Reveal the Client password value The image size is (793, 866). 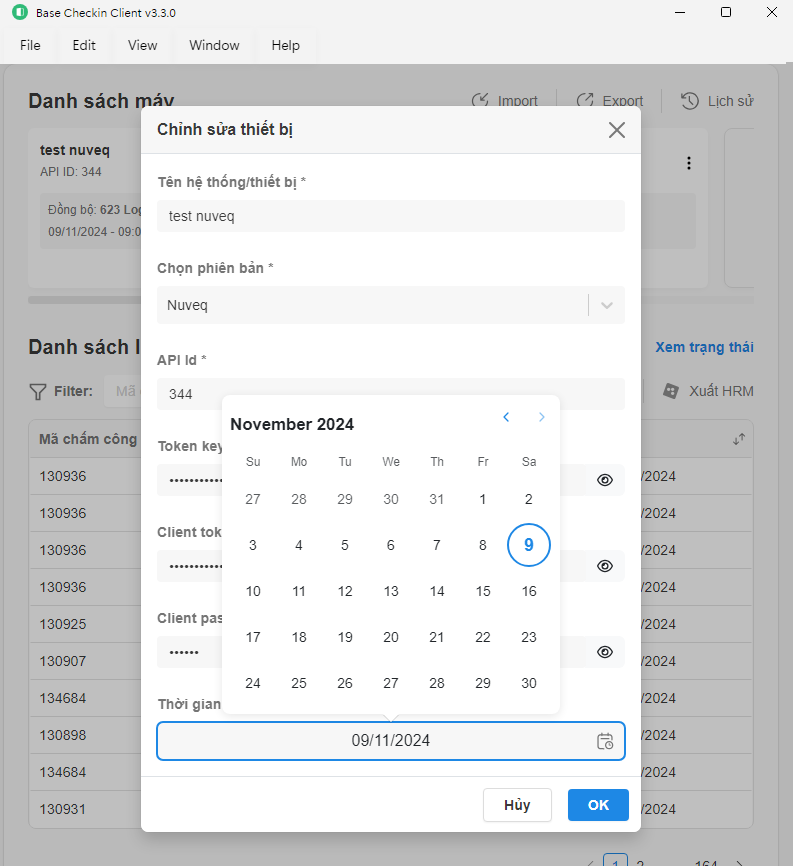click(x=605, y=652)
